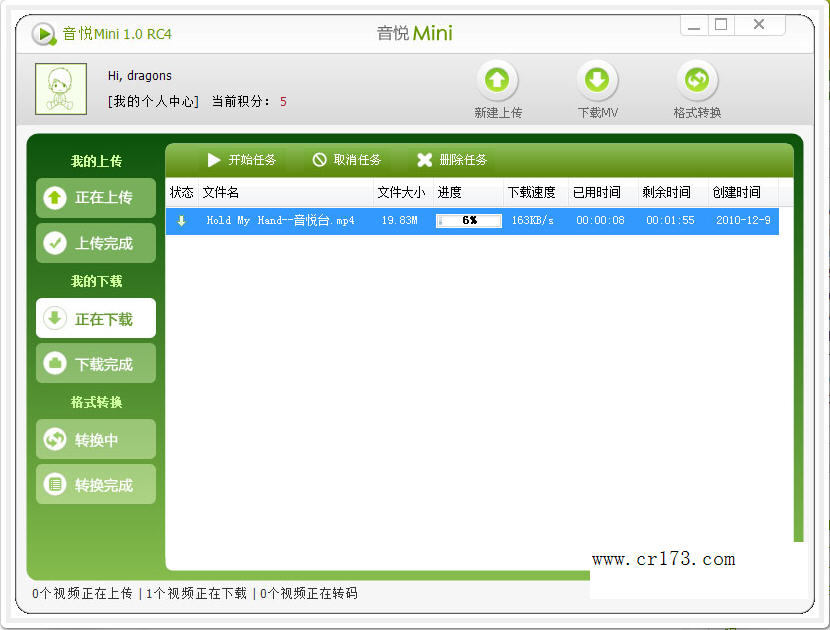Maximize the 音悦Mini window
The height and width of the screenshot is (630, 830).
click(x=721, y=25)
